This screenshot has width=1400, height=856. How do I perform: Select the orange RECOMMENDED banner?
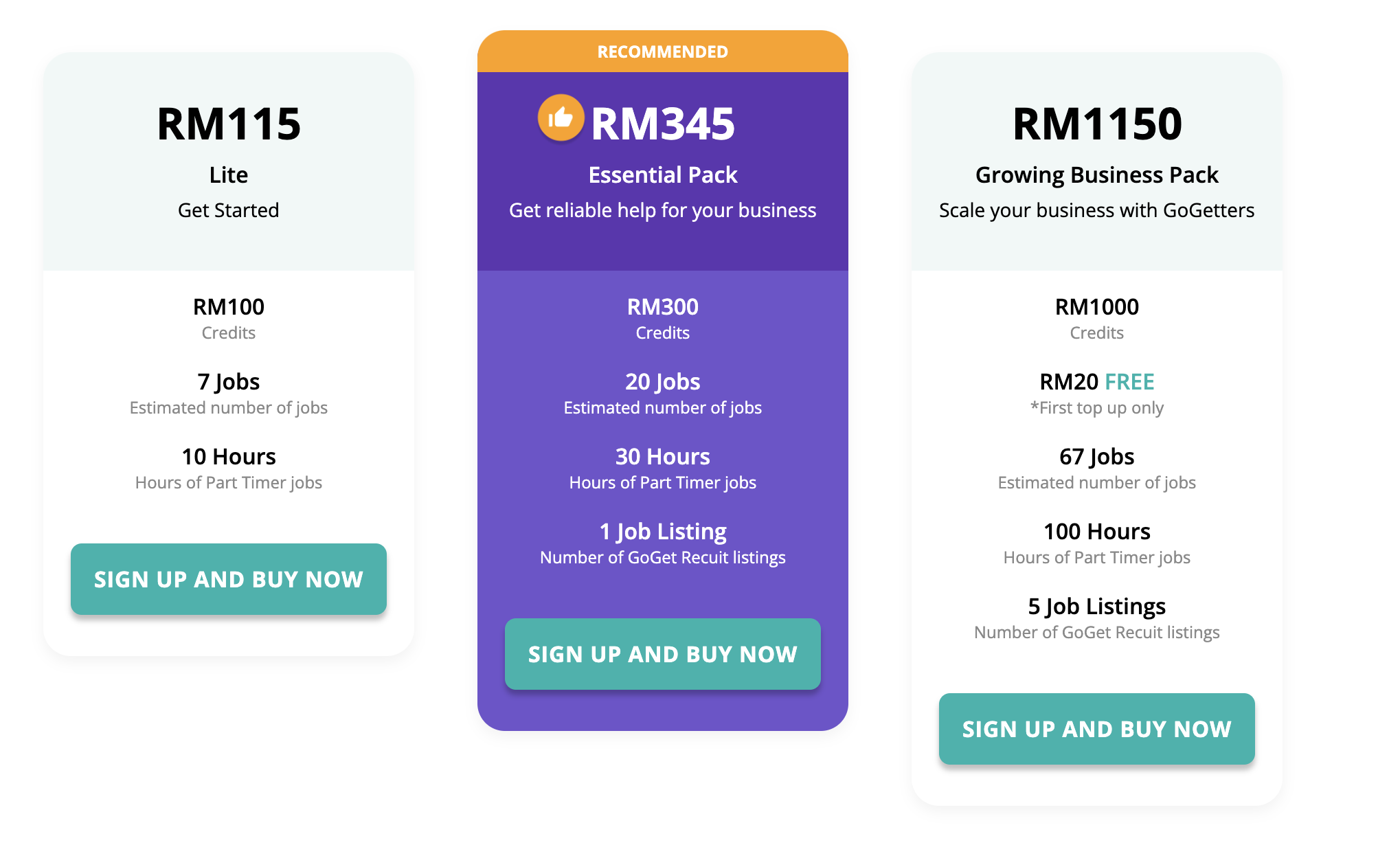click(662, 52)
